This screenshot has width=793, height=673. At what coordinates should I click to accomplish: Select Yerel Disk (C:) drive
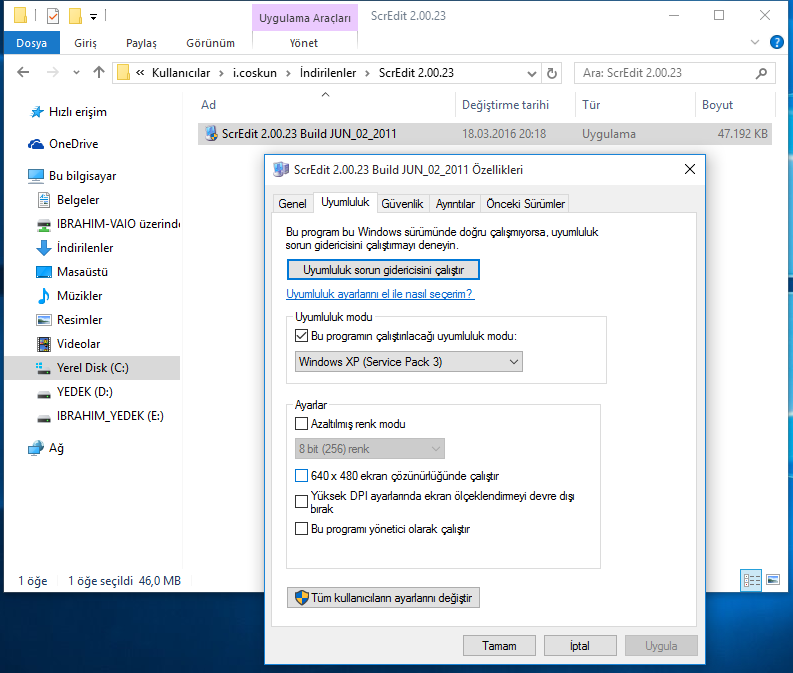click(x=92, y=368)
